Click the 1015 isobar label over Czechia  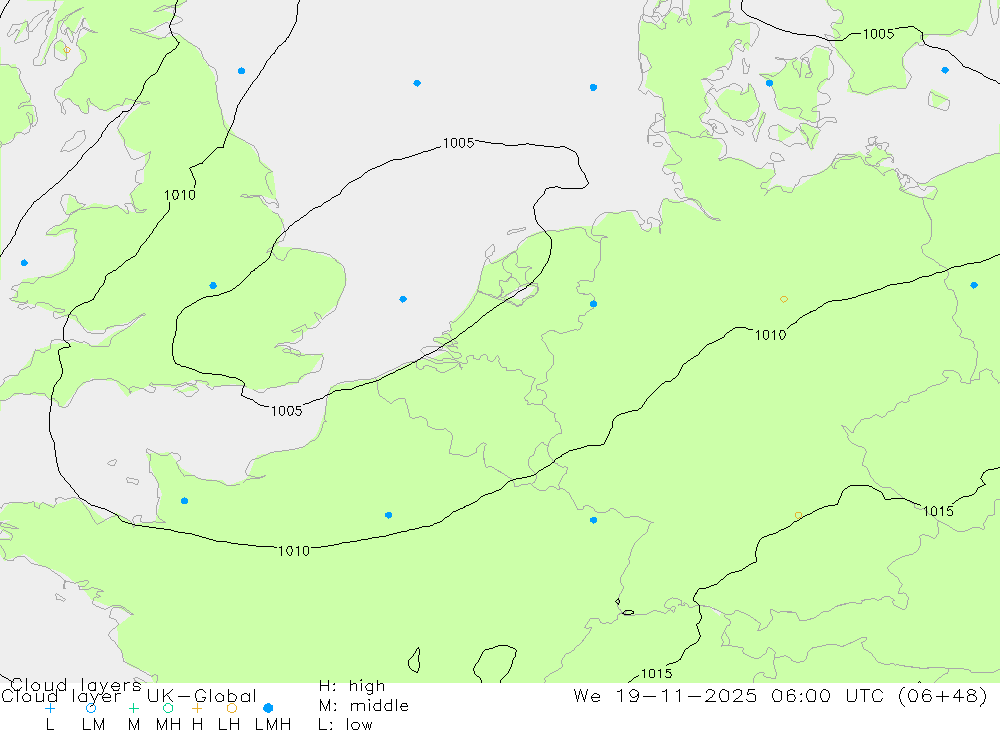(x=938, y=511)
